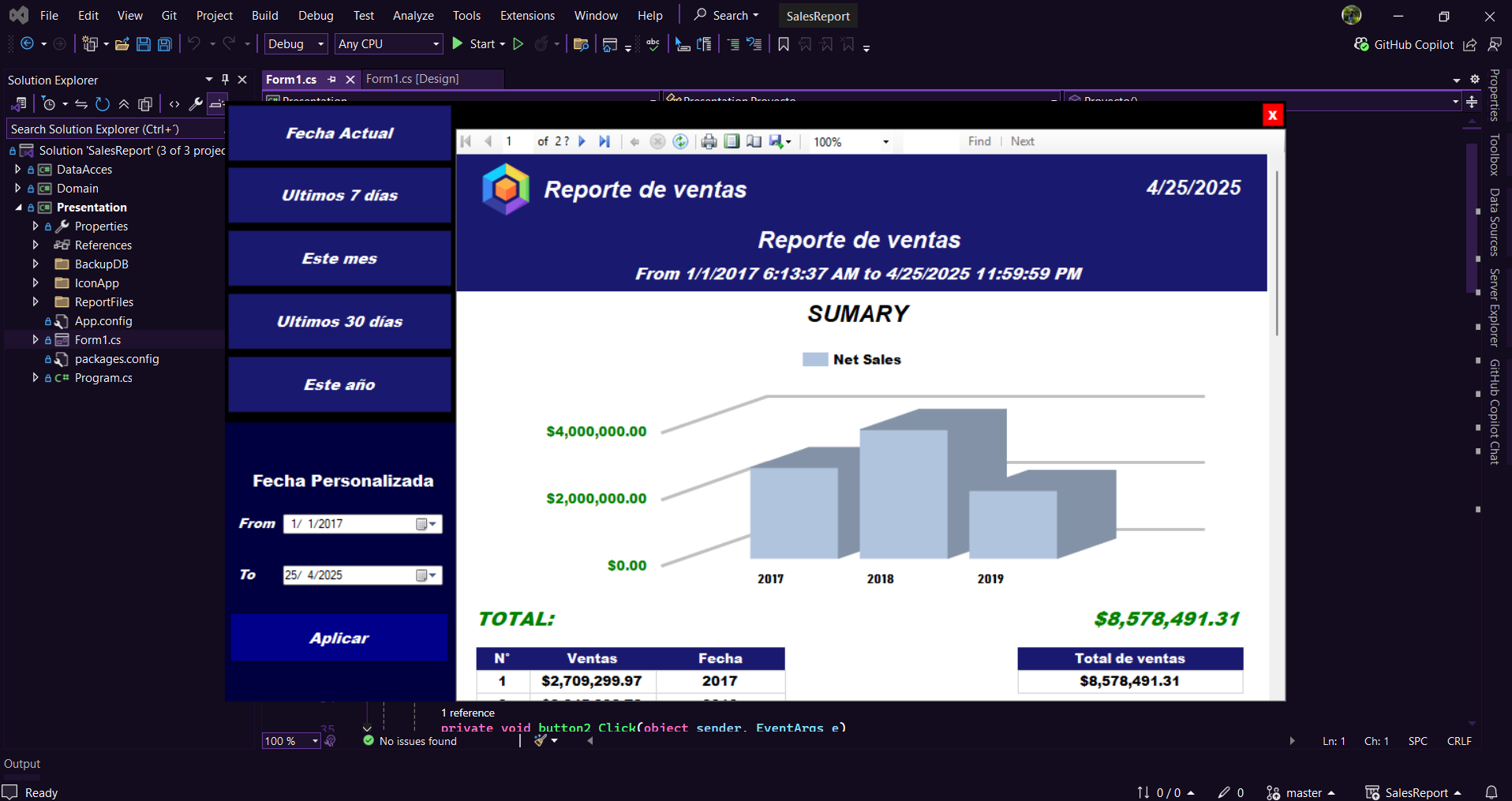Open report Page Setup
Screen dimensions: 1512x801
point(754,141)
